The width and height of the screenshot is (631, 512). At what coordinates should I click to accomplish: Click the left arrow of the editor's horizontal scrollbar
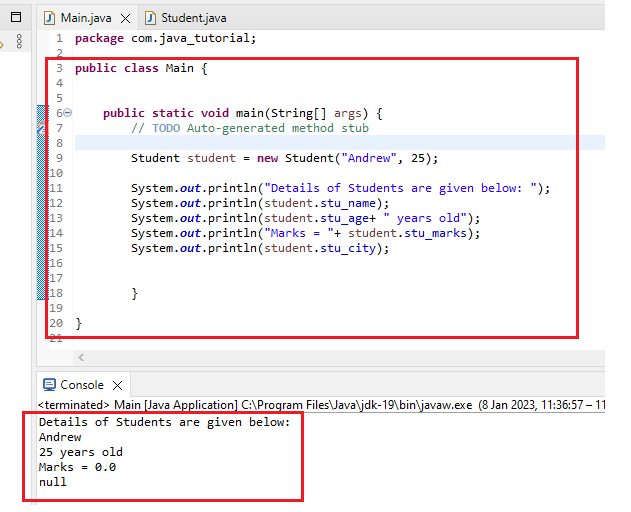coord(81,357)
